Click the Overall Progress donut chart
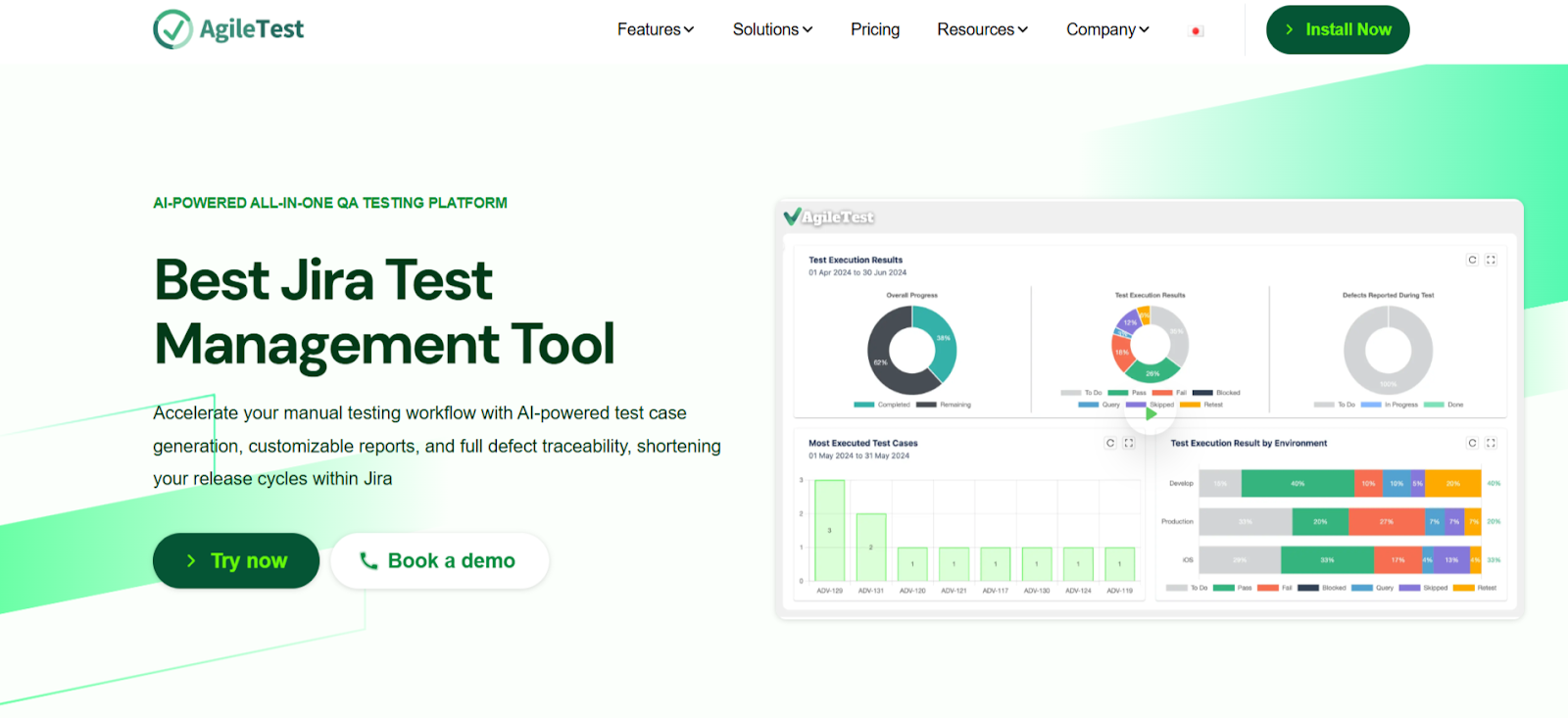This screenshot has height=718, width=1568. click(911, 350)
